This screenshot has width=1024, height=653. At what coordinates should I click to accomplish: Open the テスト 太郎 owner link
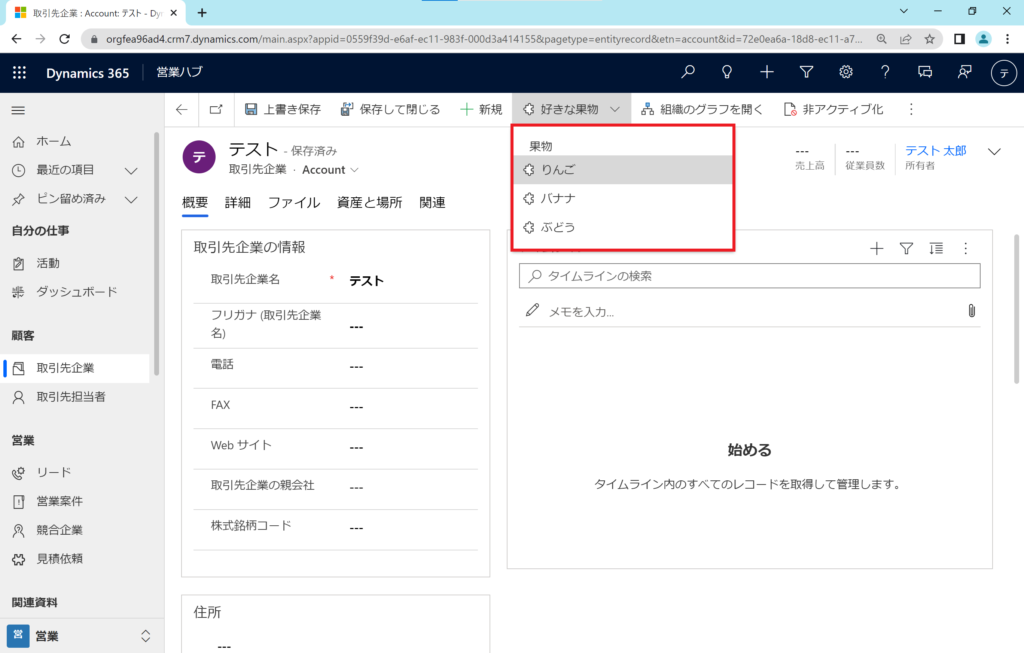tap(935, 150)
